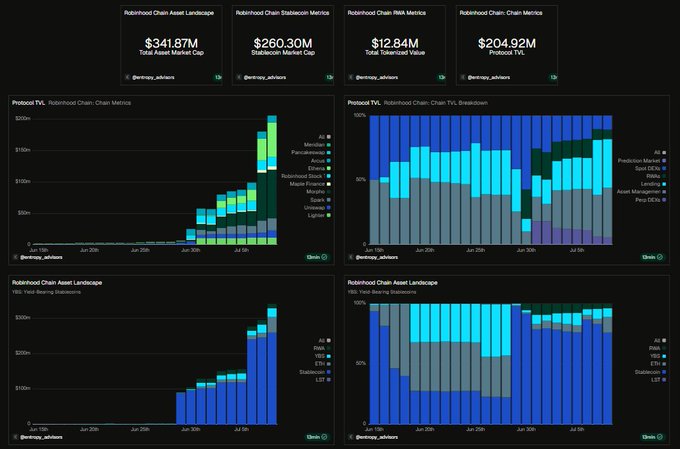Screen dimensions: 680x449
Task: Toggle RWA in the percentage Asset Landscape legend
Action: pyautogui.click(x=657, y=348)
